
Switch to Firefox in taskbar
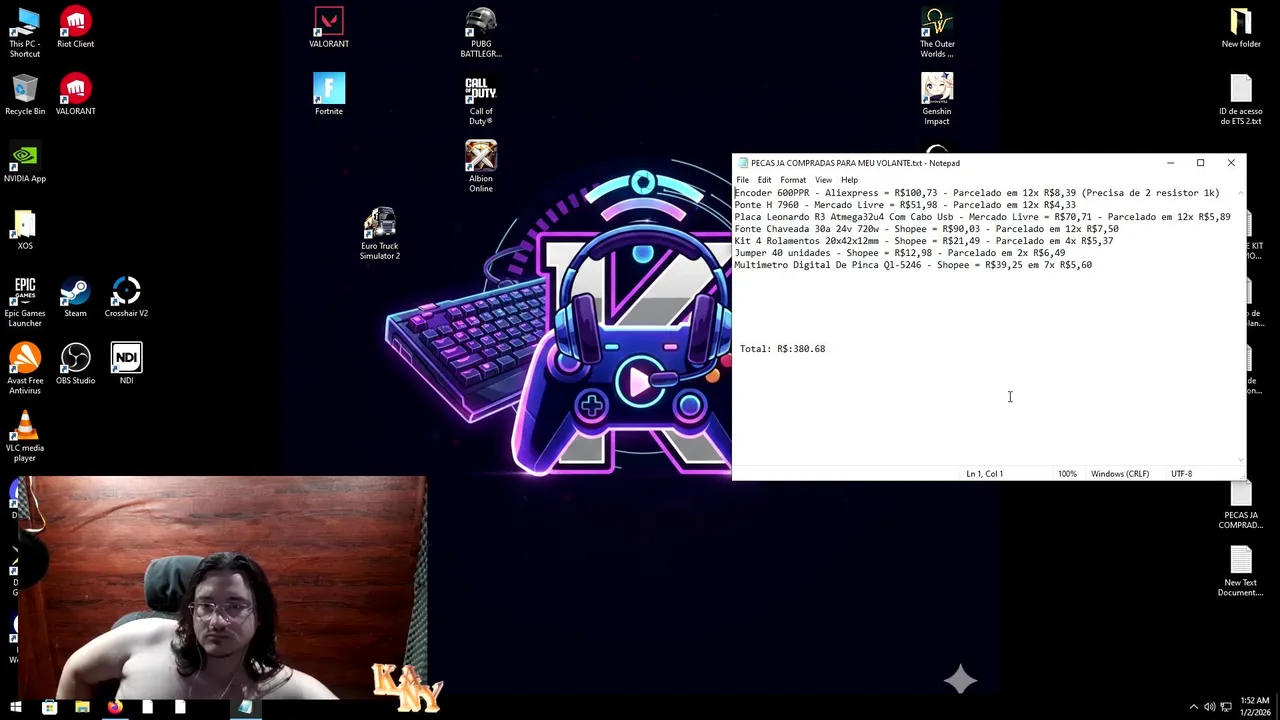(115, 708)
